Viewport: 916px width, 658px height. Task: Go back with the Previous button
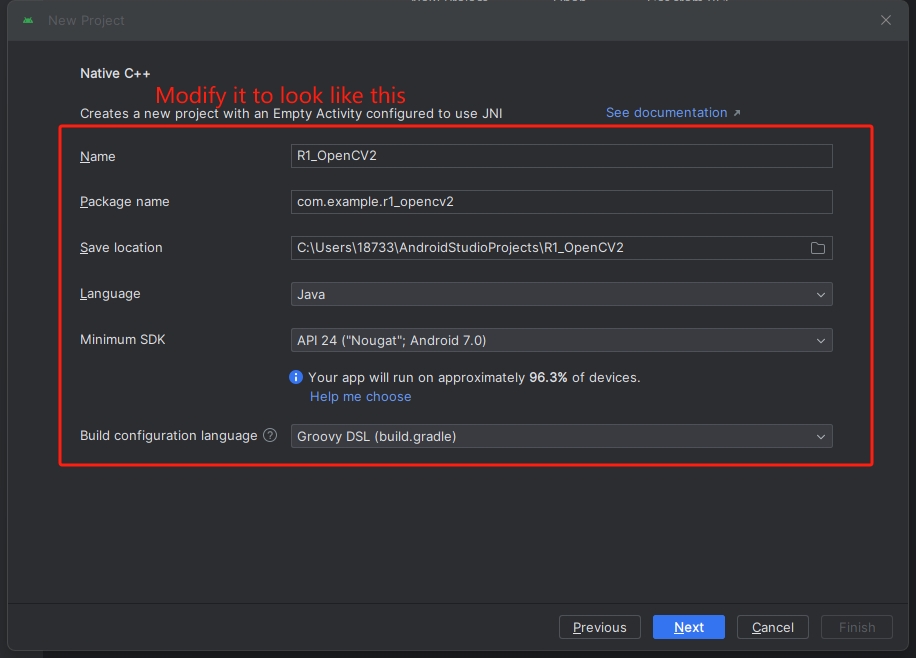tap(599, 627)
